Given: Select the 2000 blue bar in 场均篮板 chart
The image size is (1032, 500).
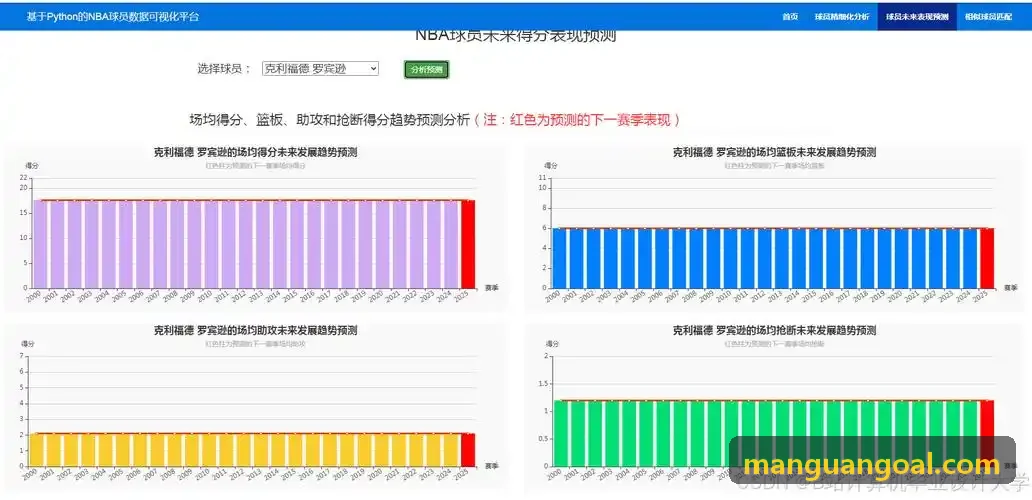Looking at the screenshot, I should (559, 258).
